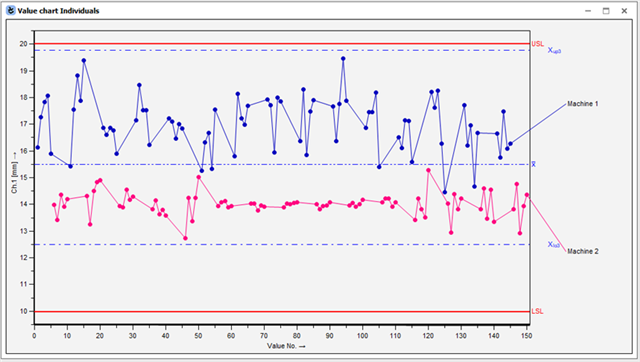Screen dimensions: 640x362
Task: Click y-axis tick label 10
Action: pos(24,311)
